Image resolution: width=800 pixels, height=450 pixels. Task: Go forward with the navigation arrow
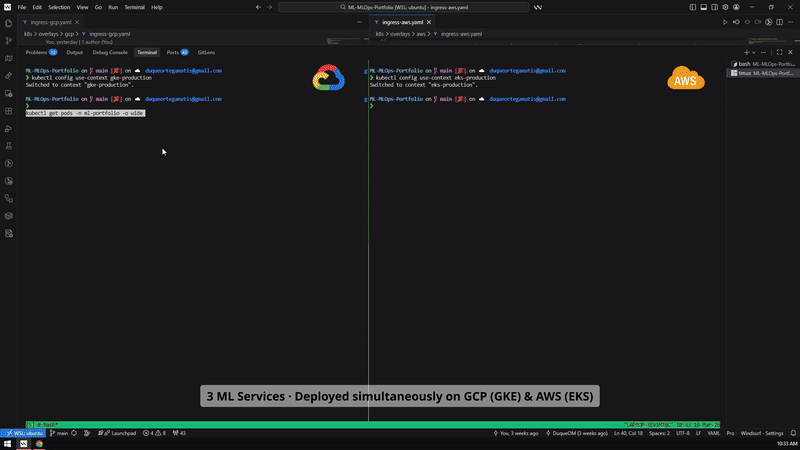pos(269,7)
